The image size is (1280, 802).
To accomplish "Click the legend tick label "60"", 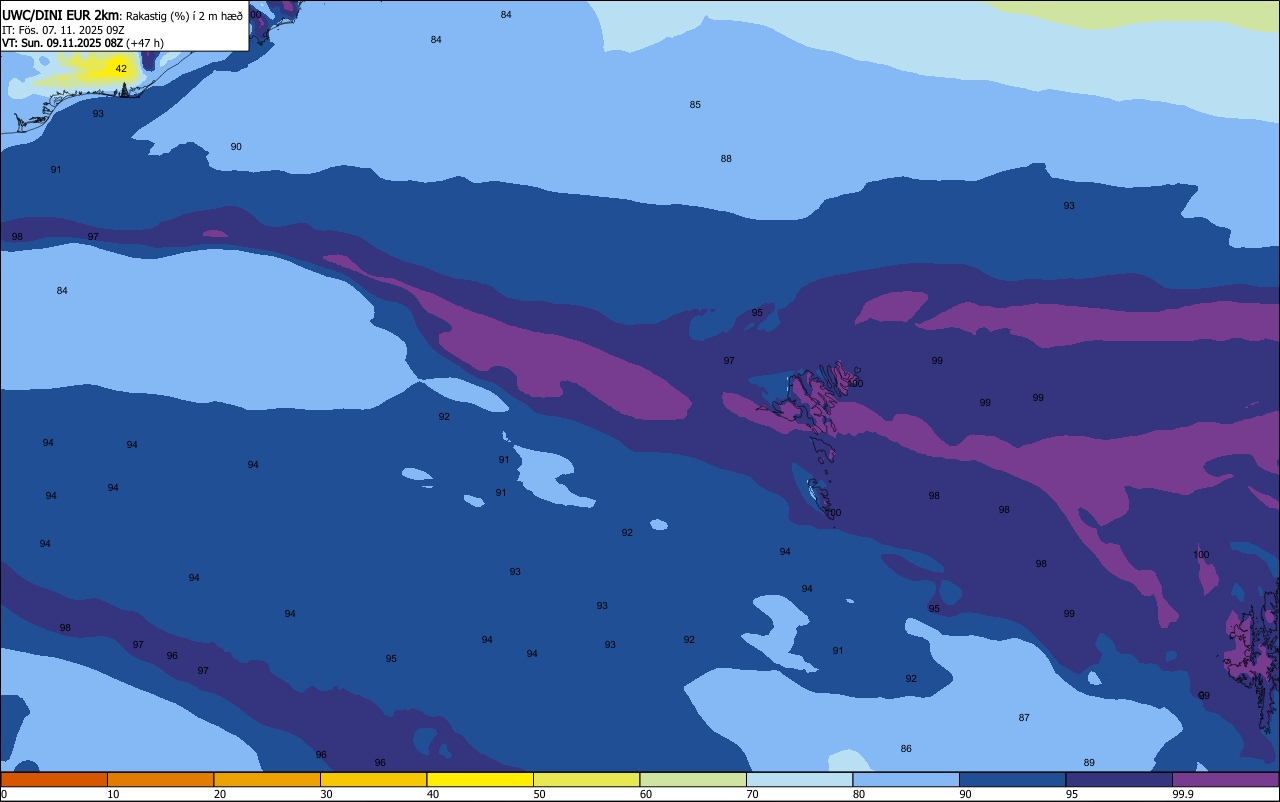I will coord(646,794).
